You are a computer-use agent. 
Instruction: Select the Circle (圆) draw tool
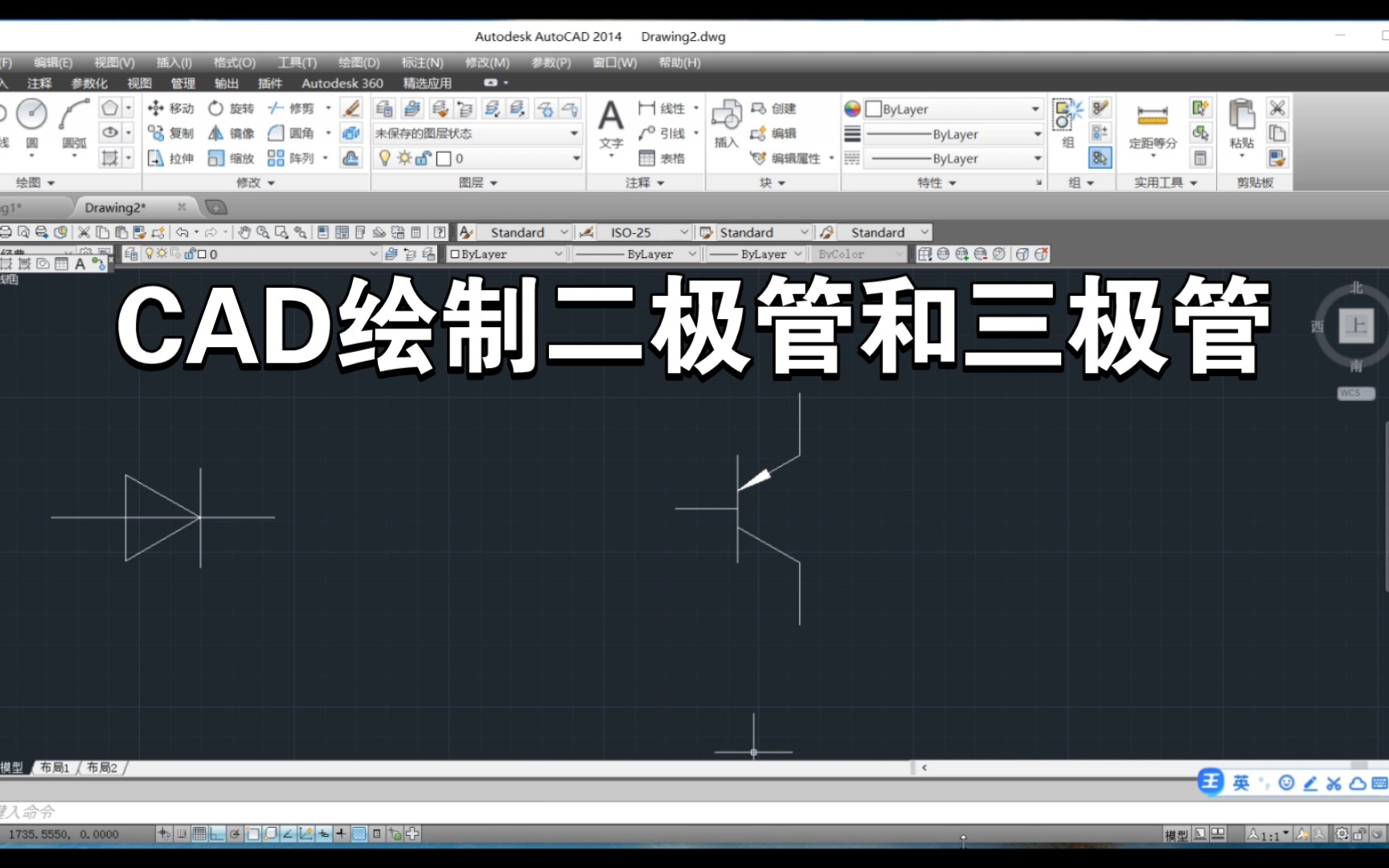pos(32,122)
